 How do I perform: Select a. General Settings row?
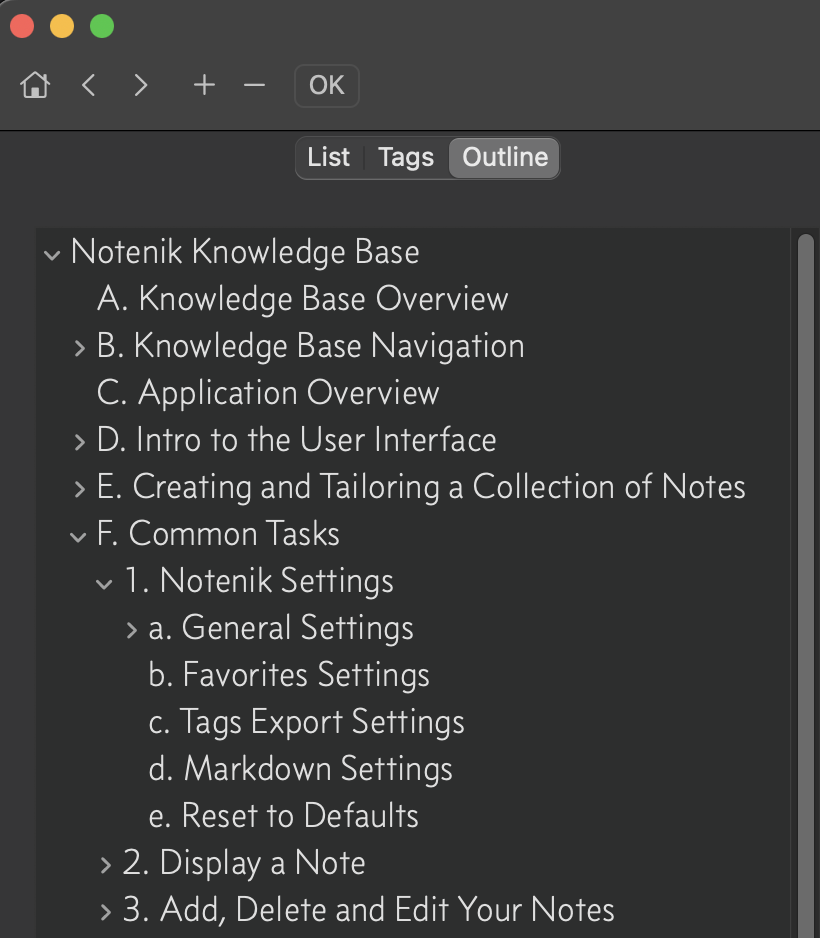pos(413,628)
